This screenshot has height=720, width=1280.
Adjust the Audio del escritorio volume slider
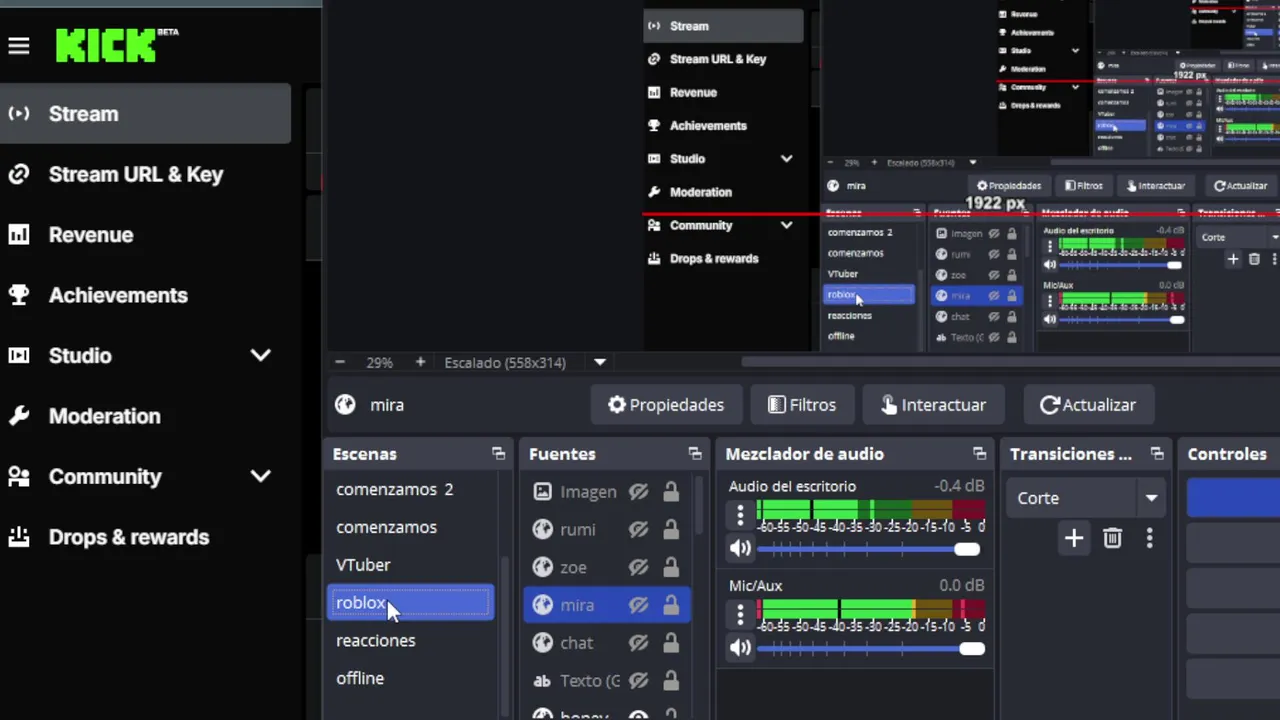pyautogui.click(x=870, y=549)
